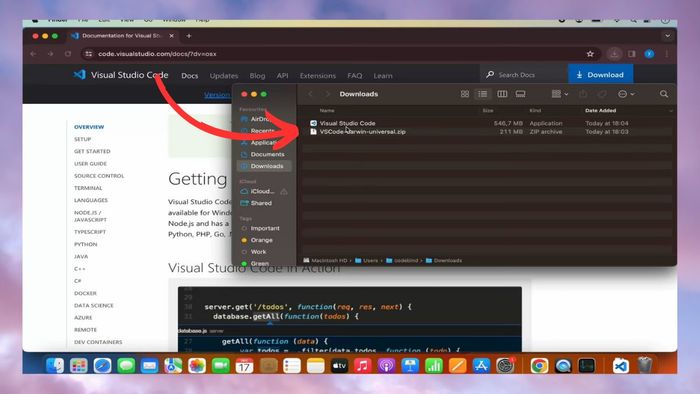Image resolution: width=700 pixels, height=394 pixels.
Task: Open DEV CONTAINERS docs section
Action: tap(98, 342)
